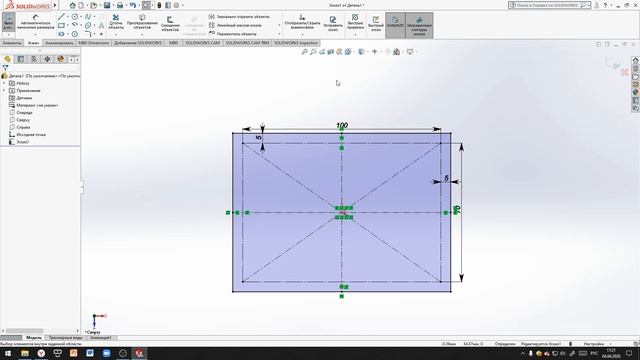The width and height of the screenshot is (640, 360).
Task: Open dropdown arrow beside Linear Sketch Pattern
Action: pos(279,25)
